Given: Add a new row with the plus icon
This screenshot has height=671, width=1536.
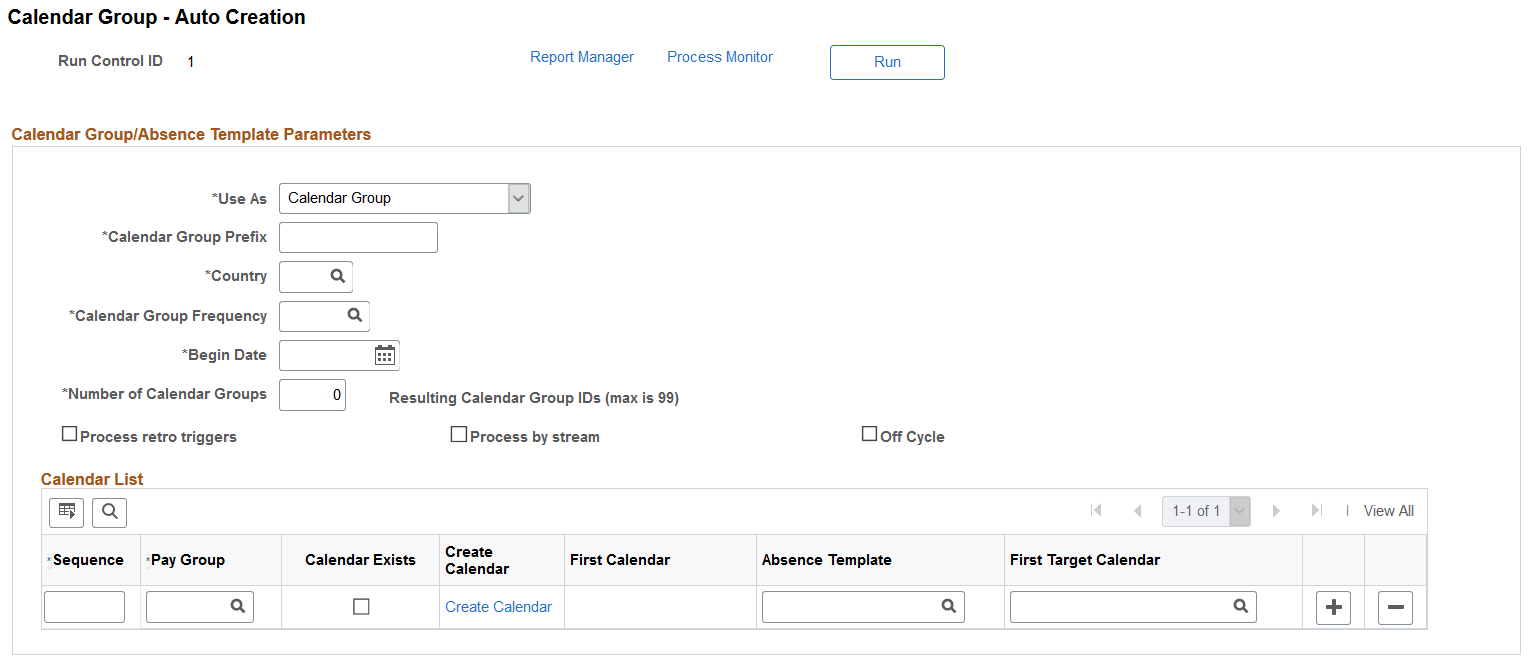Looking at the screenshot, I should coord(1333,607).
